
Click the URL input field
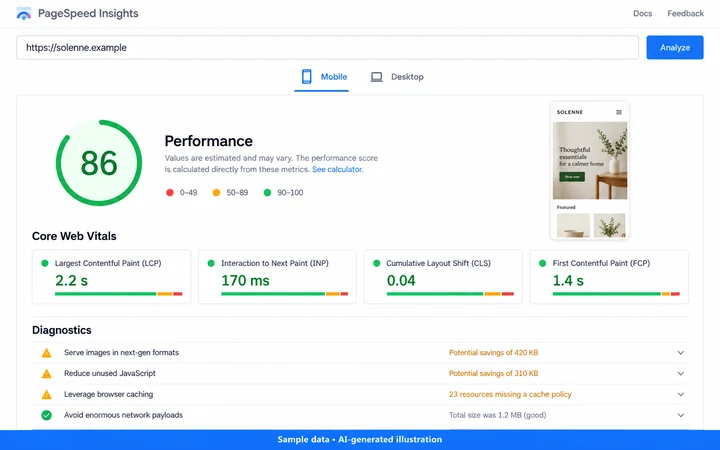[x=327, y=47]
